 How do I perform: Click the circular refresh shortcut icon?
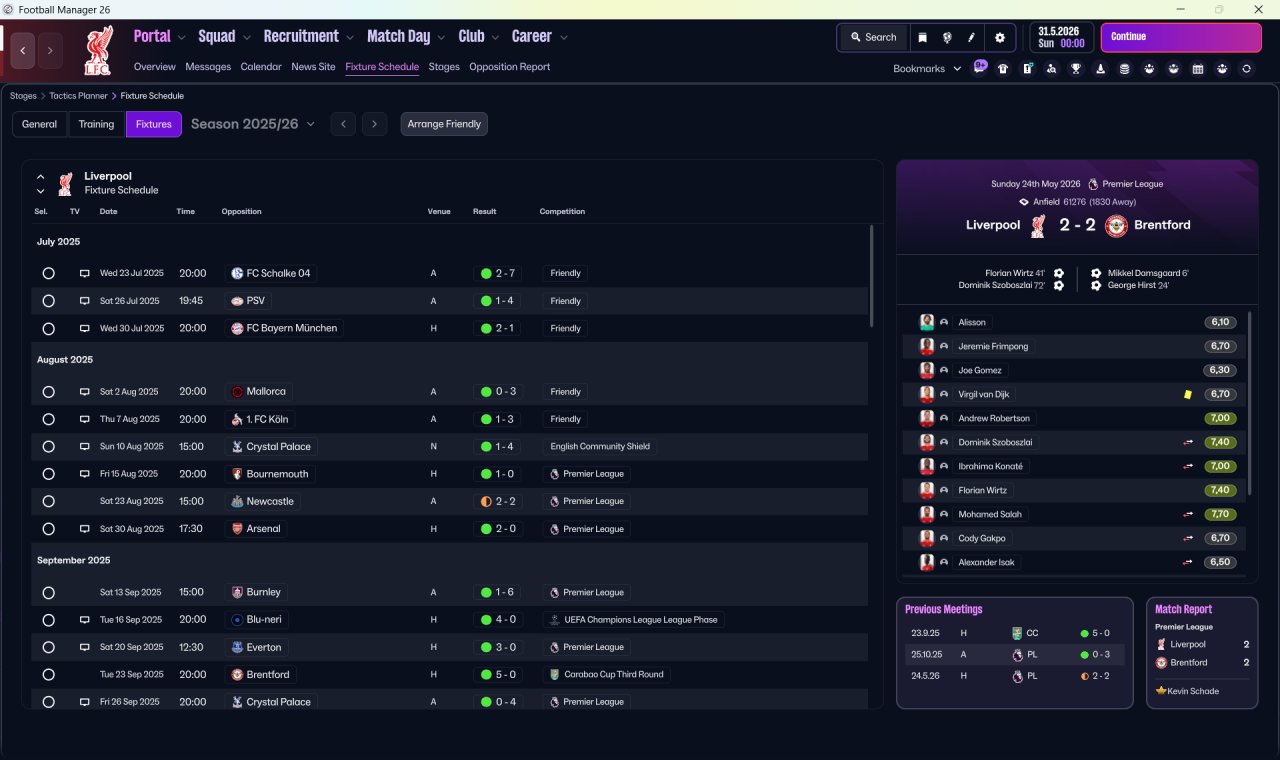(x=1246, y=69)
